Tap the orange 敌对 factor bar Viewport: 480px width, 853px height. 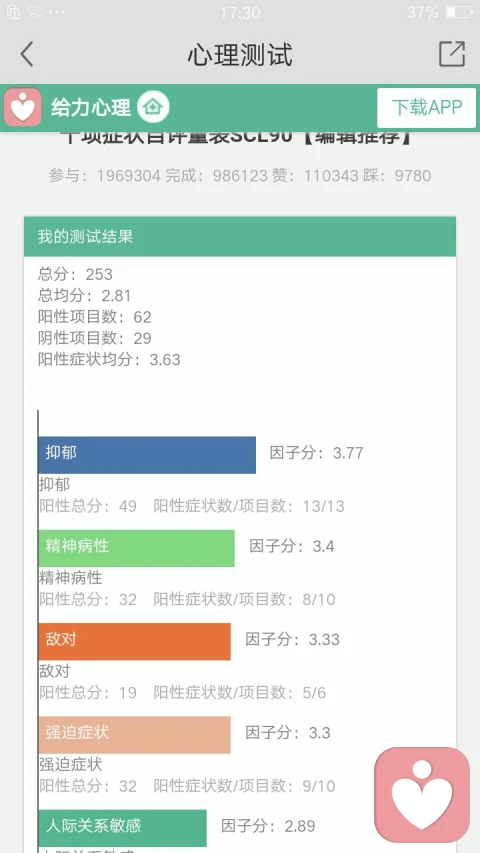[134, 641]
